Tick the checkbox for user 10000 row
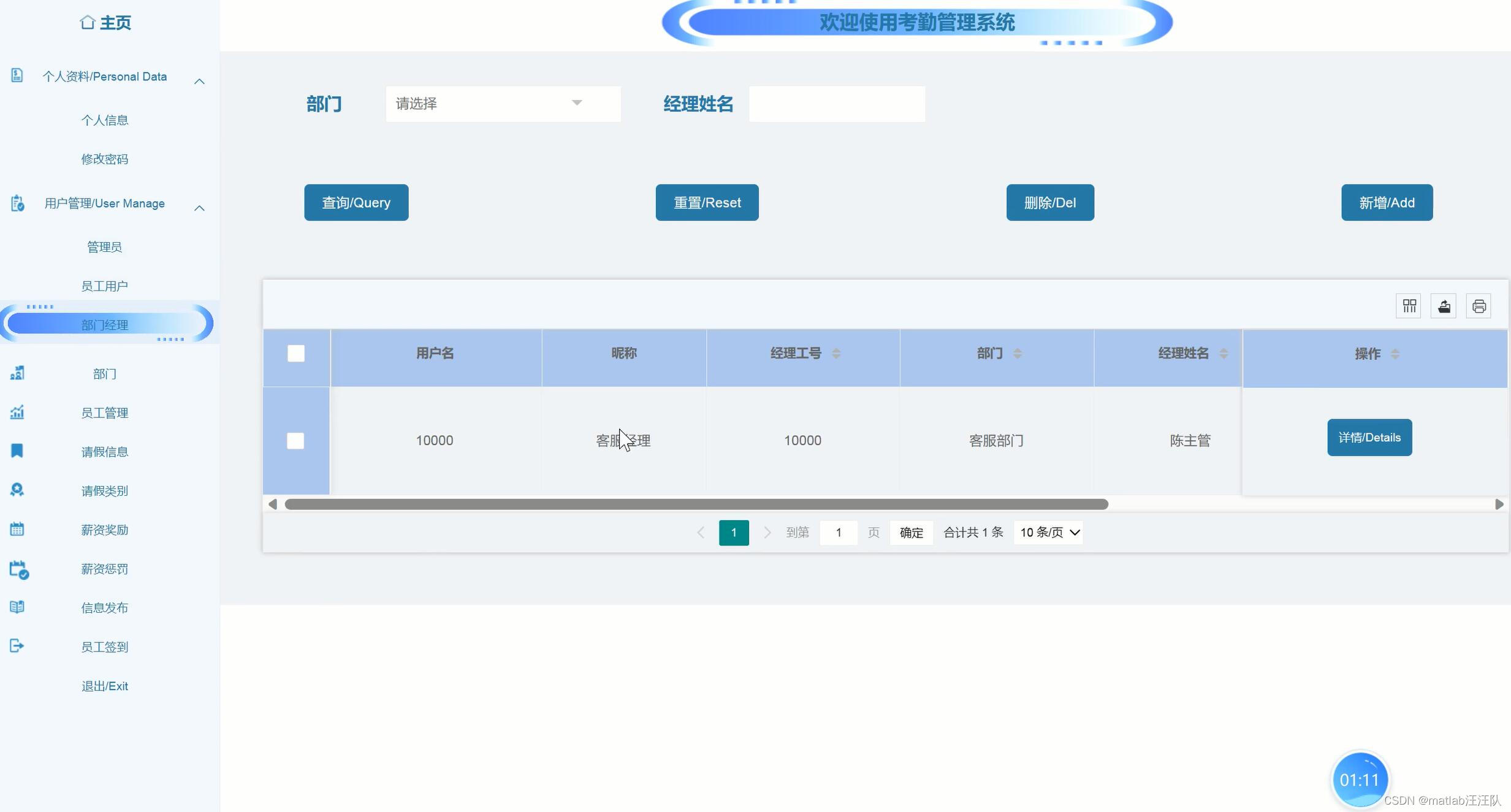The height and width of the screenshot is (812, 1511). coord(295,441)
